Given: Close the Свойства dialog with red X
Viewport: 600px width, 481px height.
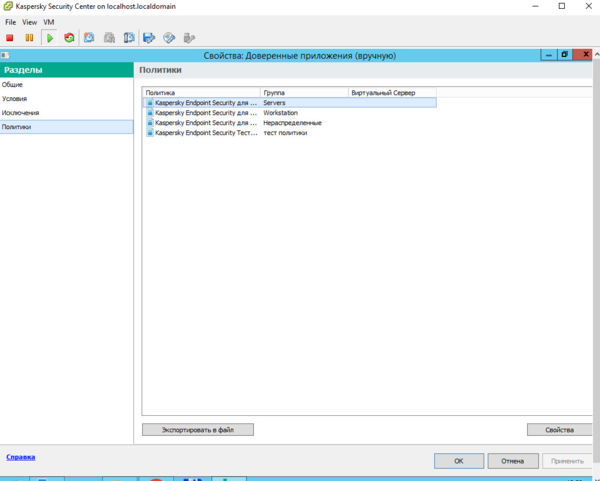Looking at the screenshot, I should 585,55.
